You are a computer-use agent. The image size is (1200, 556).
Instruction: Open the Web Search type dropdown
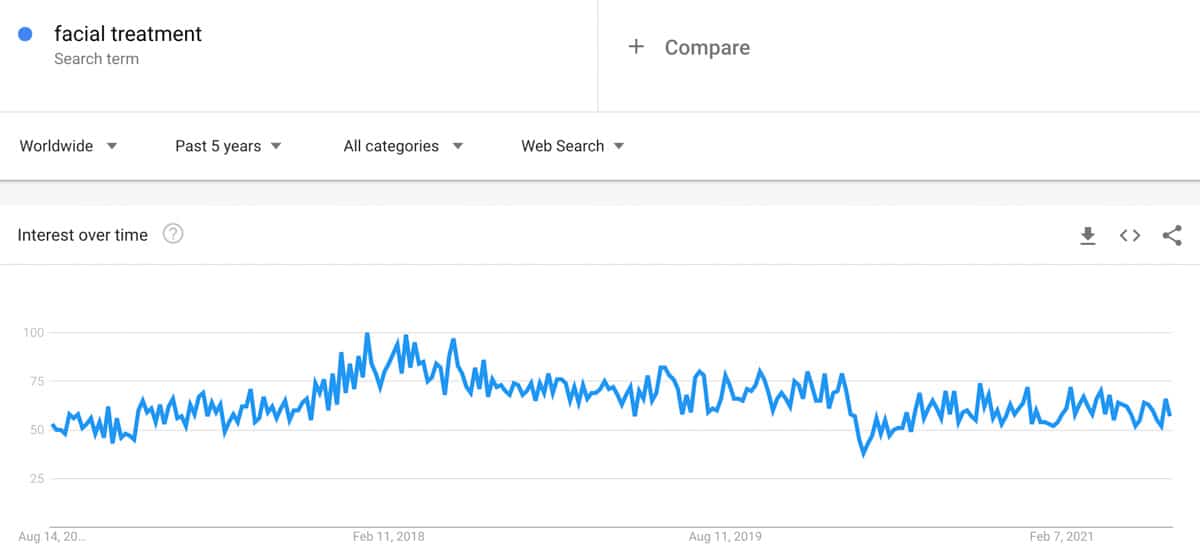point(572,146)
